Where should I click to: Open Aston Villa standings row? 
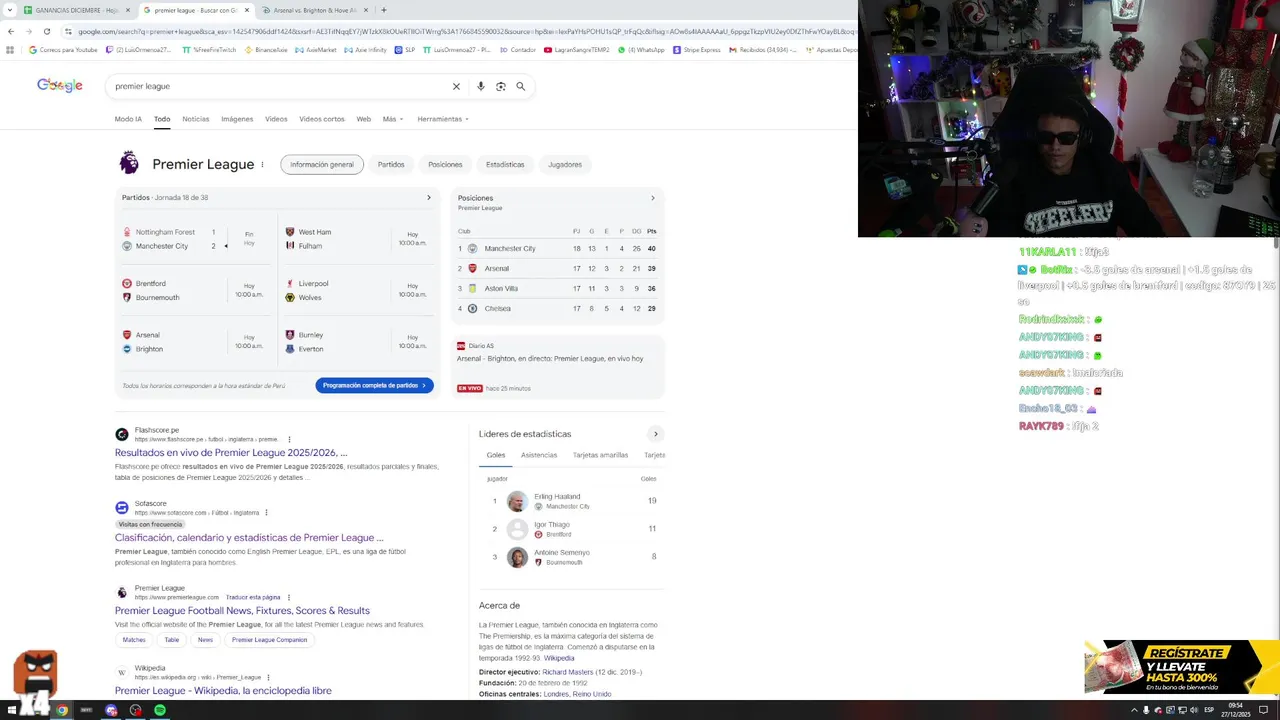557,288
